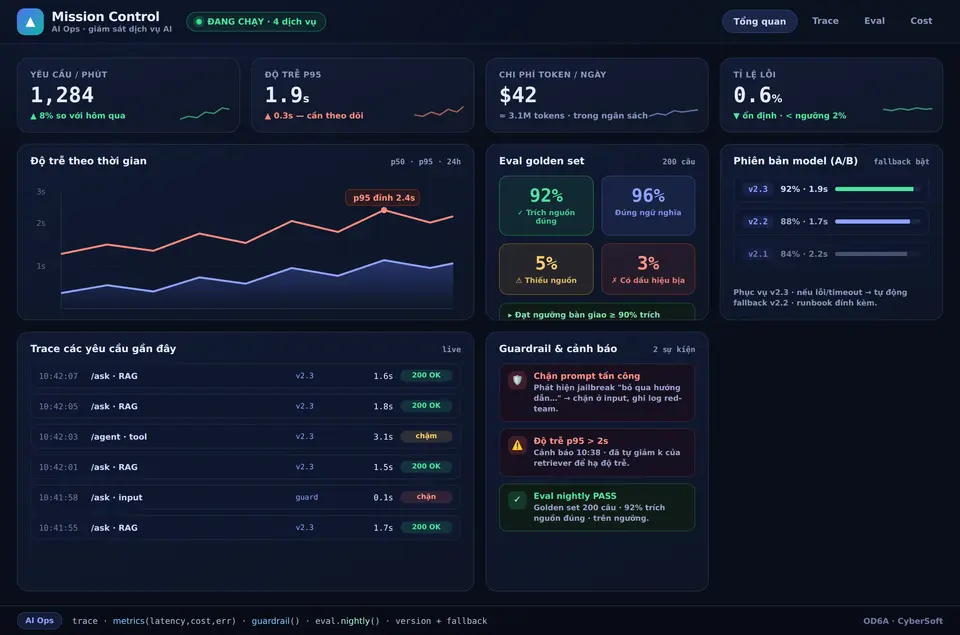Click the AI Ops badge in the footer

[39, 620]
